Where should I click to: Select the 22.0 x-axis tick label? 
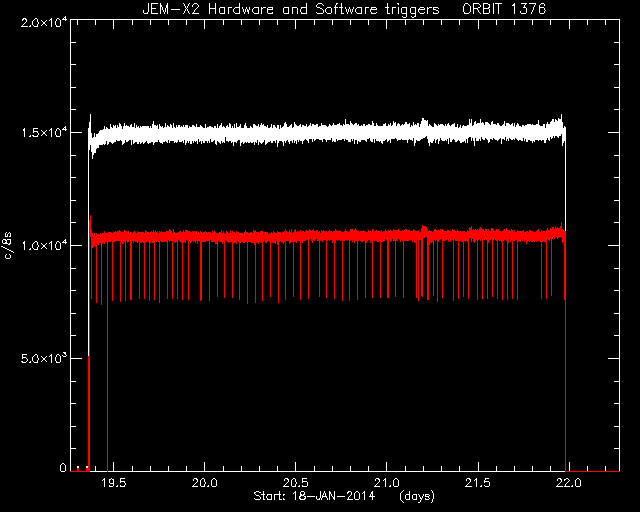pyautogui.click(x=569, y=483)
